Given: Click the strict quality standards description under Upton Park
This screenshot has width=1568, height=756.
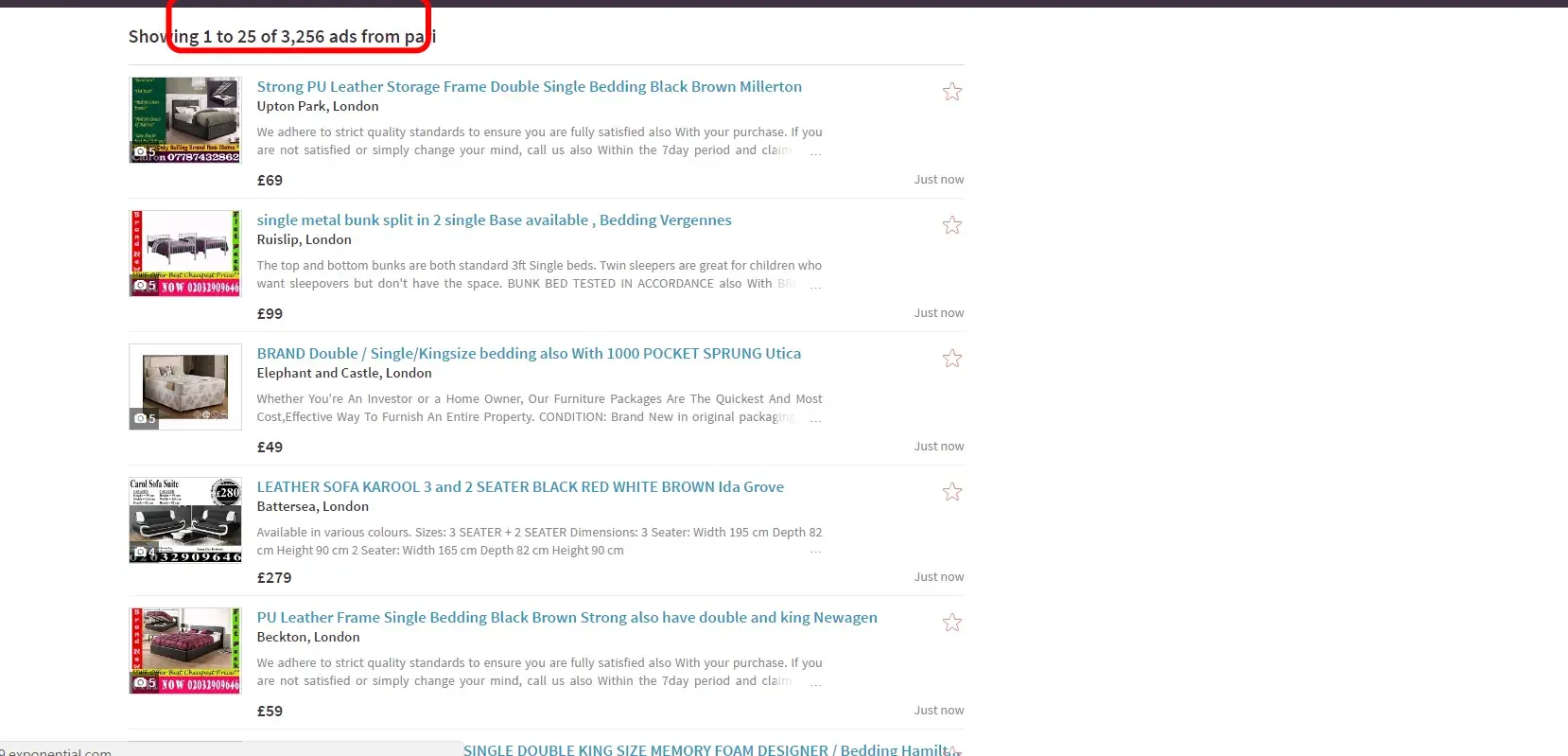Looking at the screenshot, I should coord(540,141).
